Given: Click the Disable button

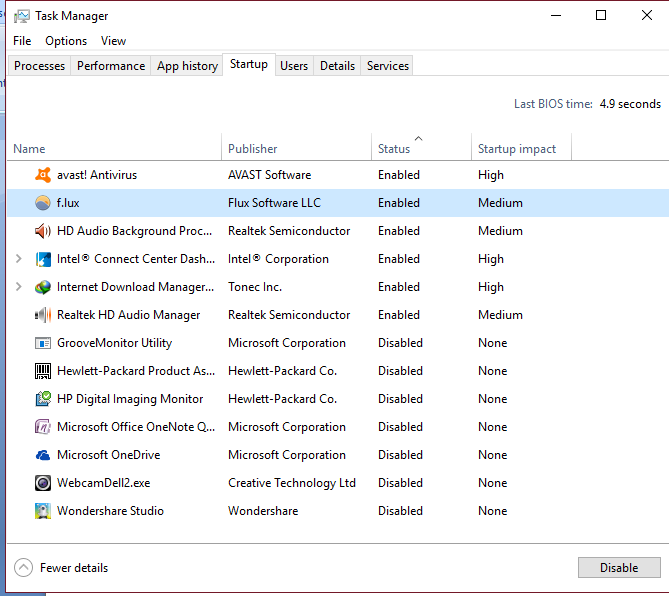Looking at the screenshot, I should click(619, 568).
